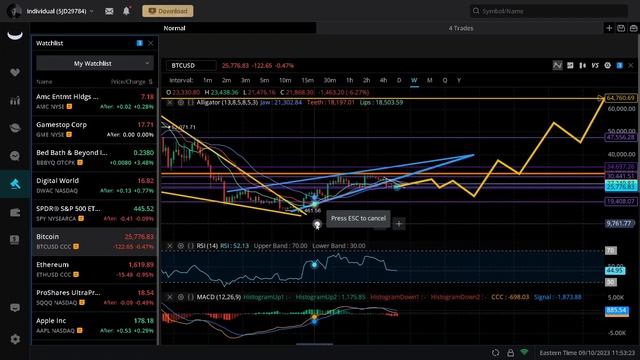
Task: Expand the My Watchlist dropdown
Action: (95, 63)
